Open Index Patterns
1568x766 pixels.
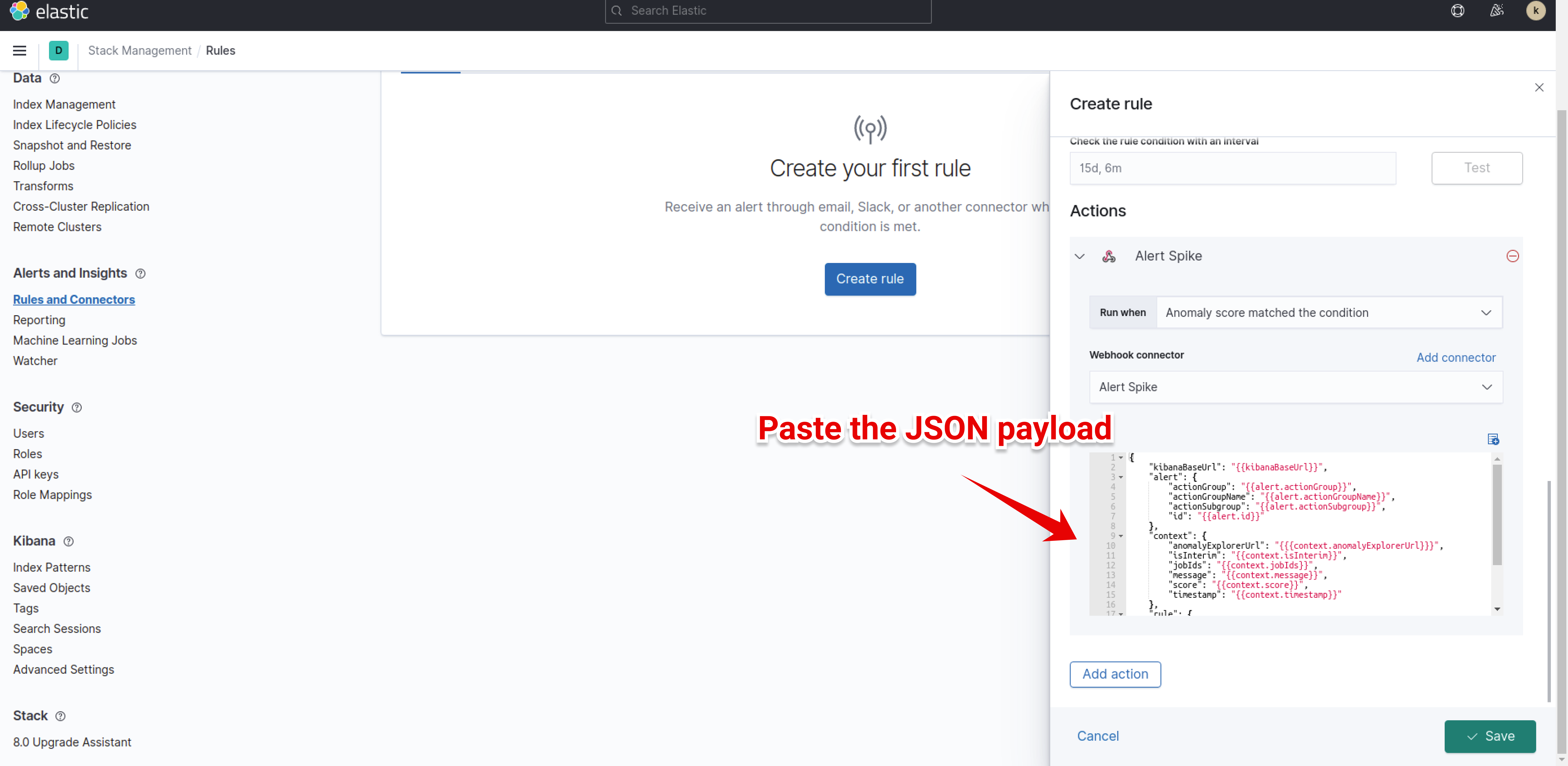52,568
